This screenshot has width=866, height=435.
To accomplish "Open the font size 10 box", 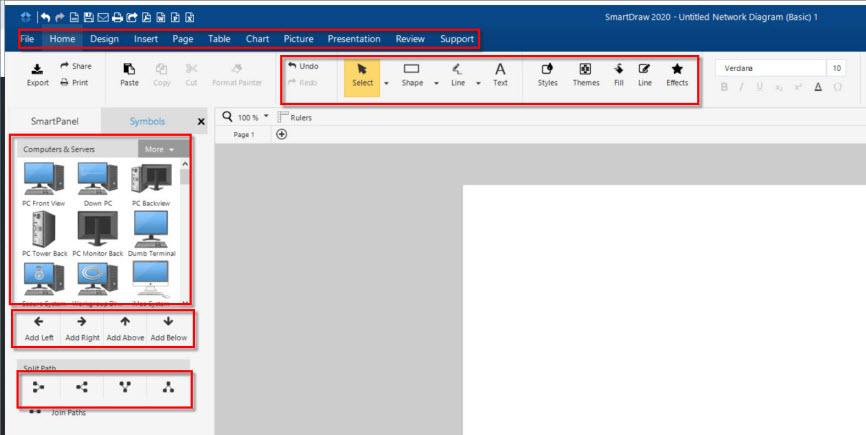I will click(836, 68).
